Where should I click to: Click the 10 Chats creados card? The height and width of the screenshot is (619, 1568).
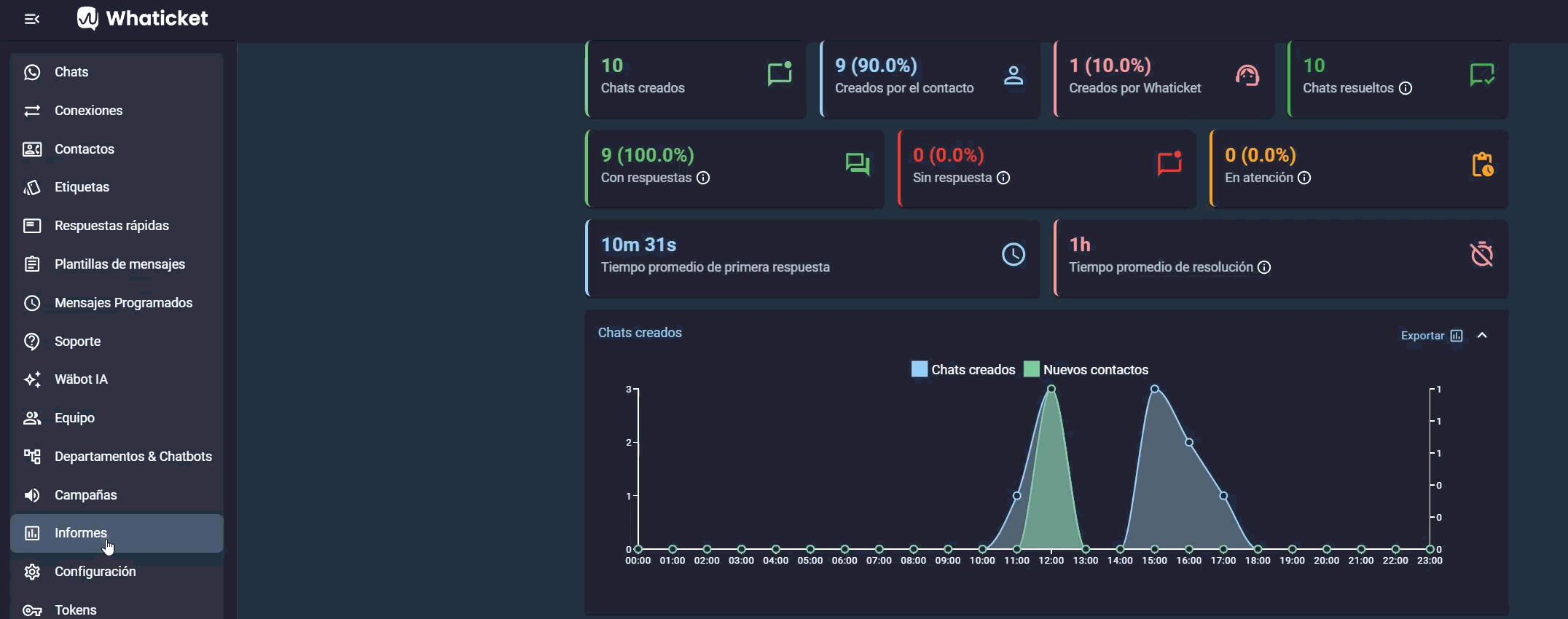click(x=696, y=79)
